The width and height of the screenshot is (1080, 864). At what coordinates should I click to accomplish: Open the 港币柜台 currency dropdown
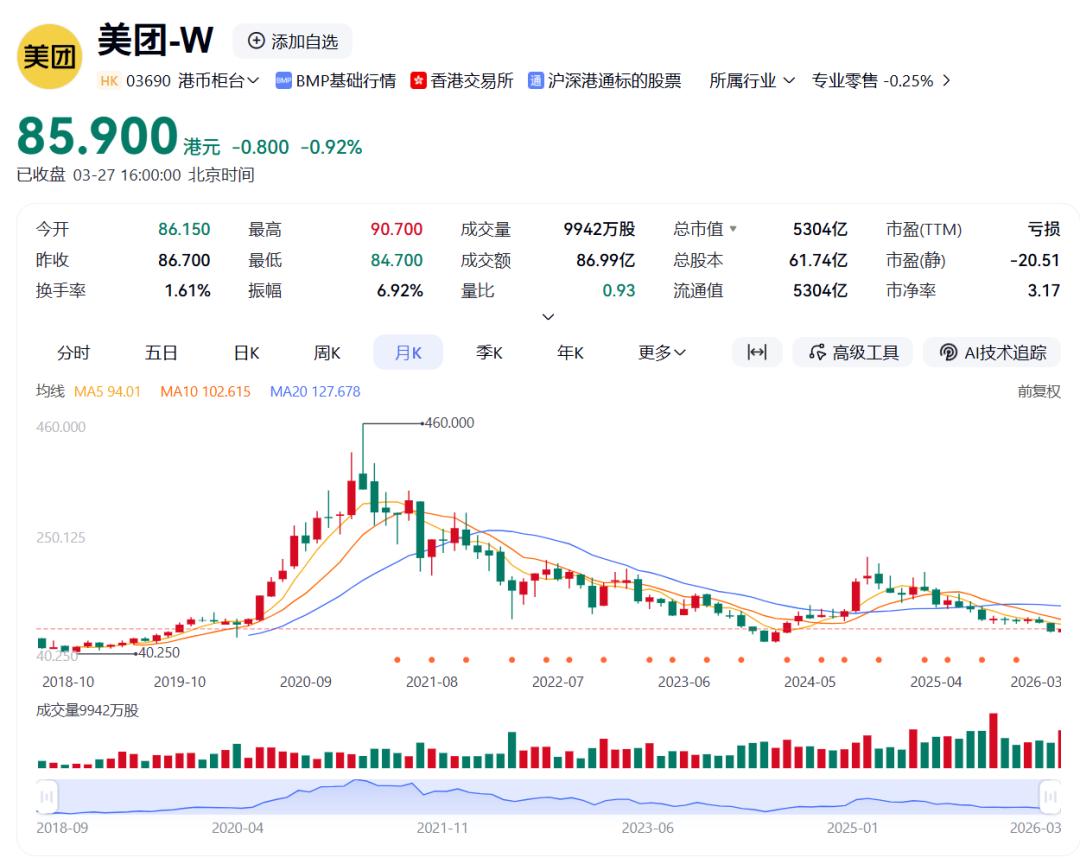pyautogui.click(x=218, y=81)
